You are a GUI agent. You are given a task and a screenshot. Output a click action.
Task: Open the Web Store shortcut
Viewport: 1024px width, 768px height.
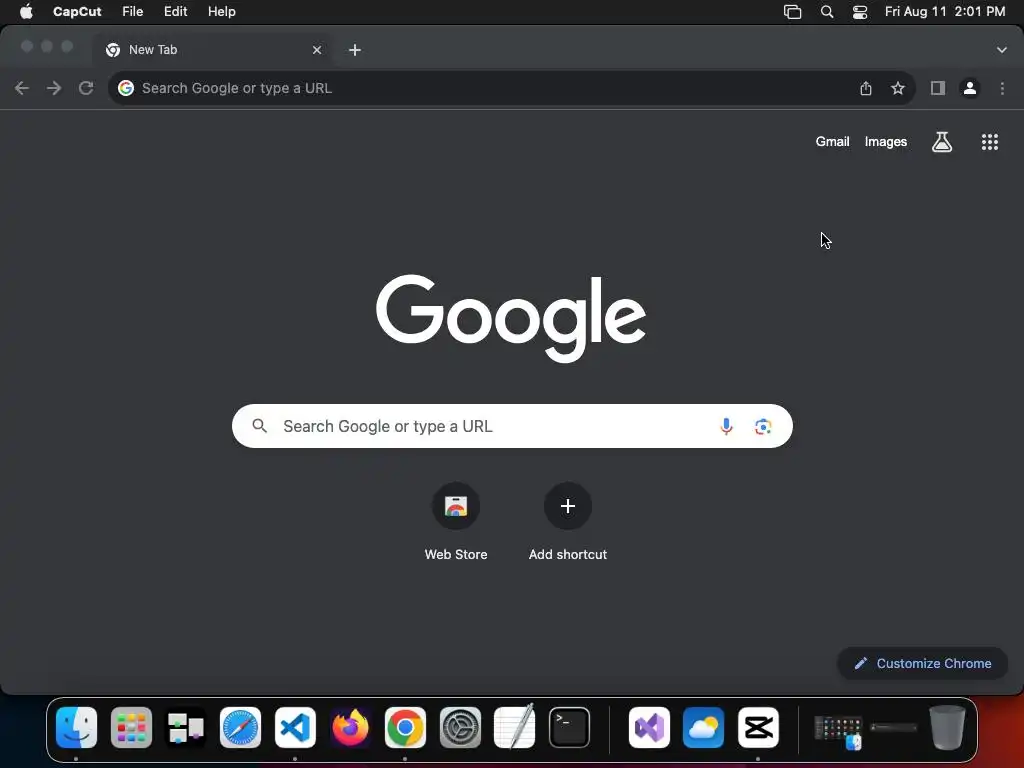[456, 522]
